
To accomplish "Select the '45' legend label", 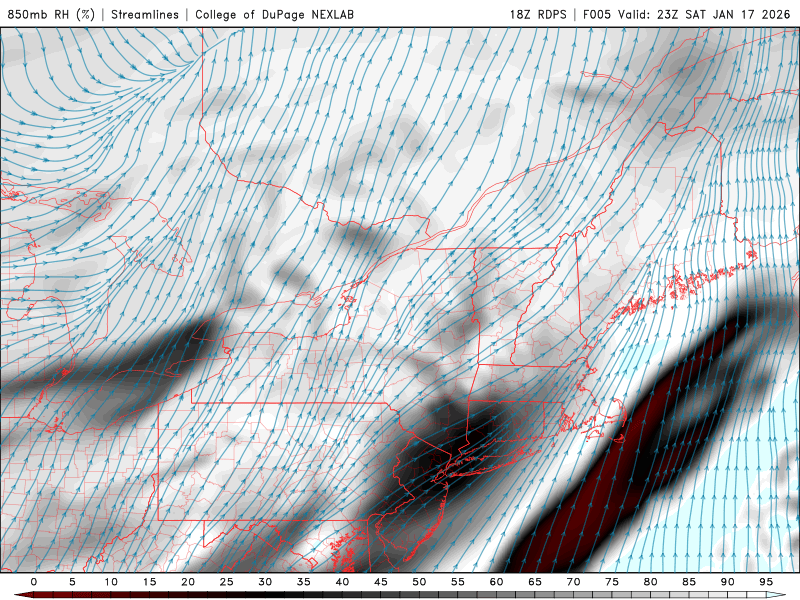I will (381, 582).
